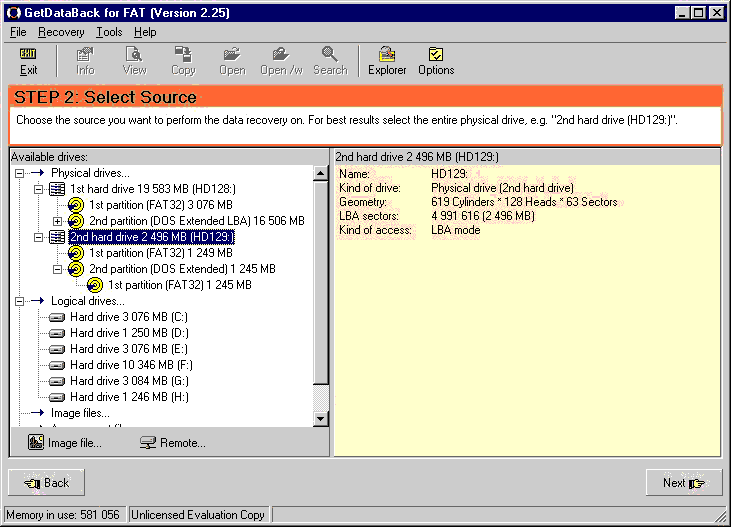Click the "Image files..." tree label
This screenshot has width=731, height=527.
tap(80, 413)
